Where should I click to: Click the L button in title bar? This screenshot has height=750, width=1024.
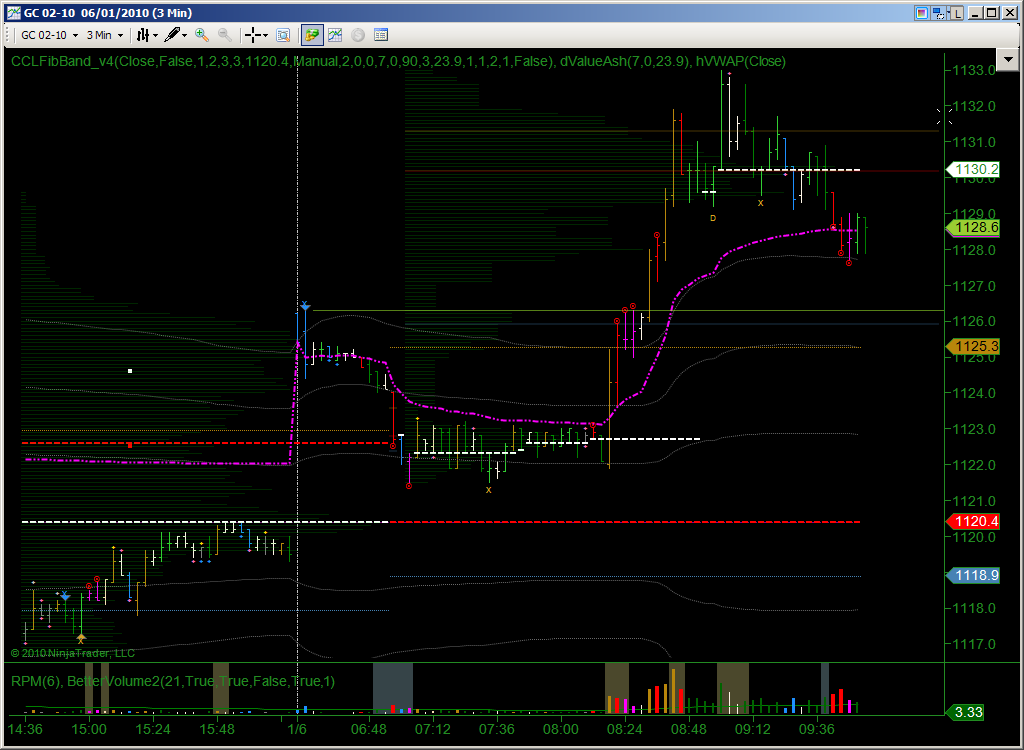pos(957,13)
